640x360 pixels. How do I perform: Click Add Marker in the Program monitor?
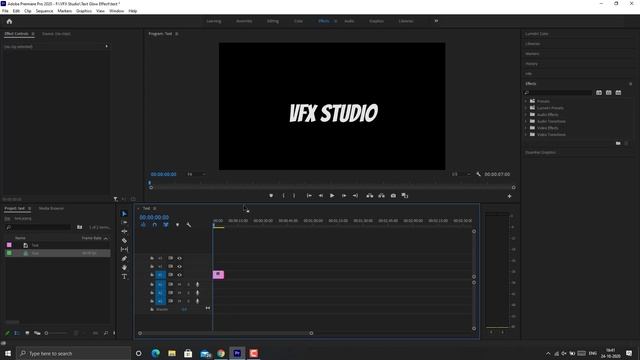pos(271,196)
